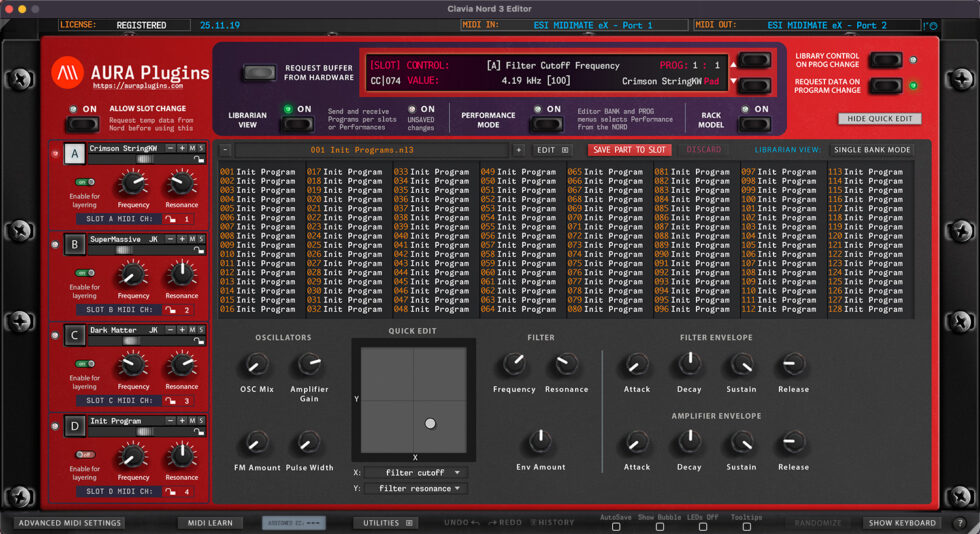Enable the AutoSave checkbox
Viewport: 980px width, 534px height.
pos(616,526)
